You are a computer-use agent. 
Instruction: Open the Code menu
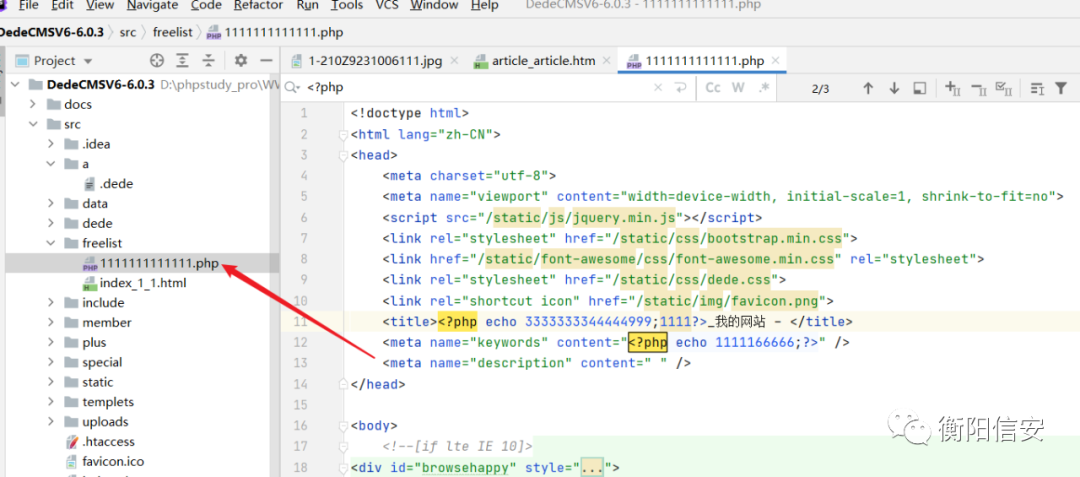[205, 6]
